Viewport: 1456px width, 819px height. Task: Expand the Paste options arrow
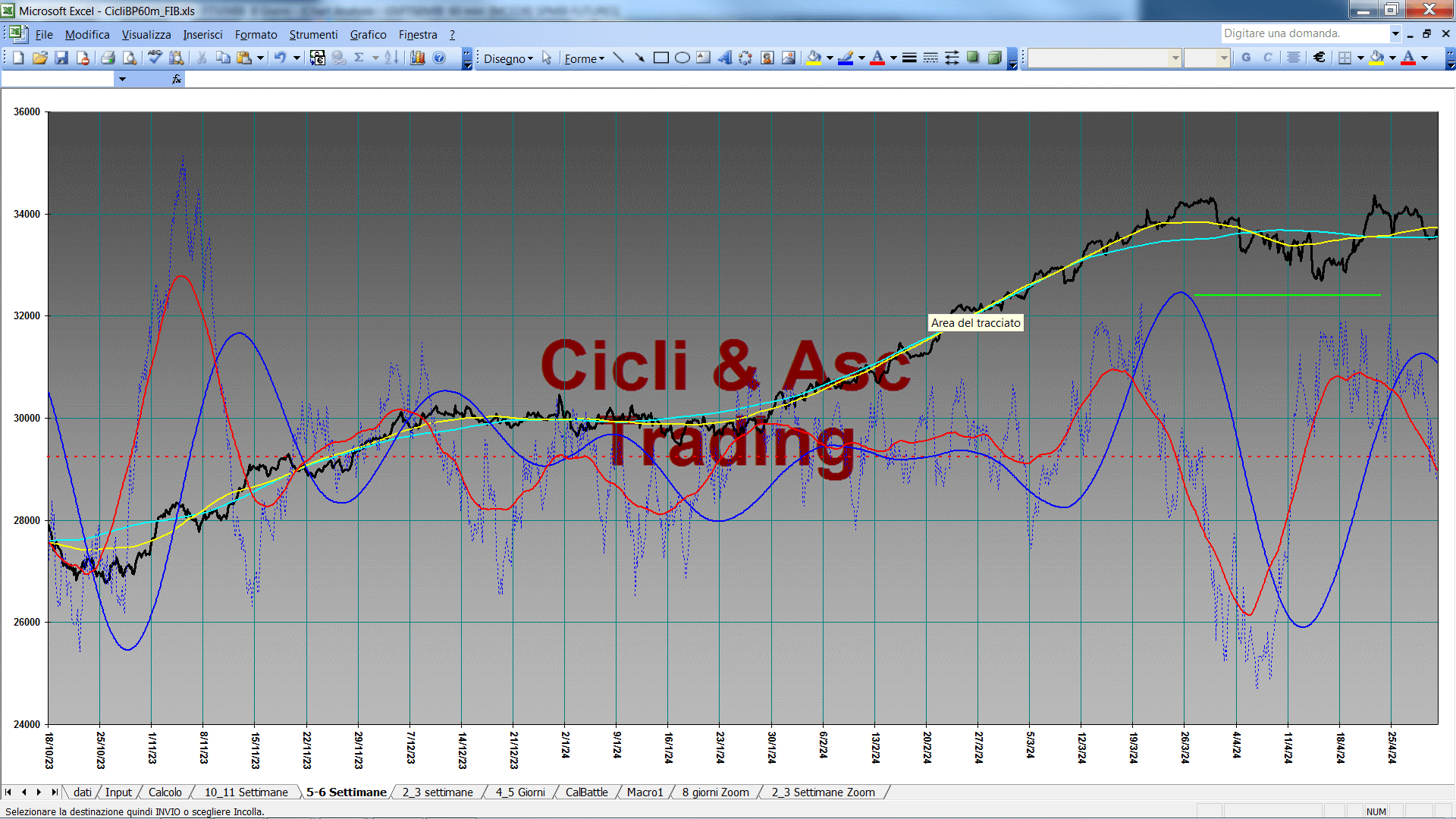point(260,58)
